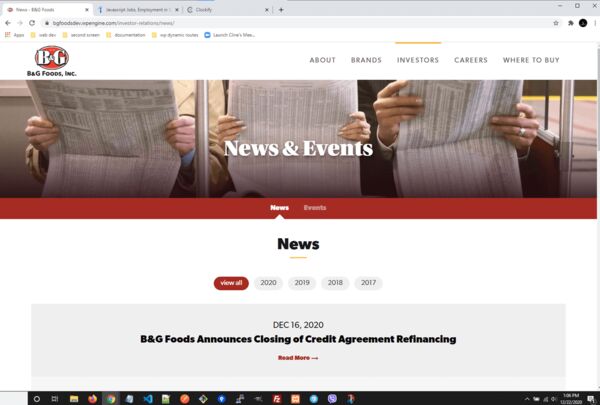The width and height of the screenshot is (600, 405).
Task: Open the INVESTORS menu
Action: point(418,60)
